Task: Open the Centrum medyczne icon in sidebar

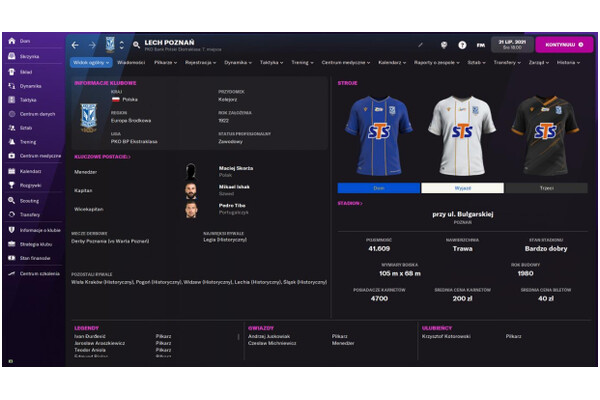Action: point(11,155)
